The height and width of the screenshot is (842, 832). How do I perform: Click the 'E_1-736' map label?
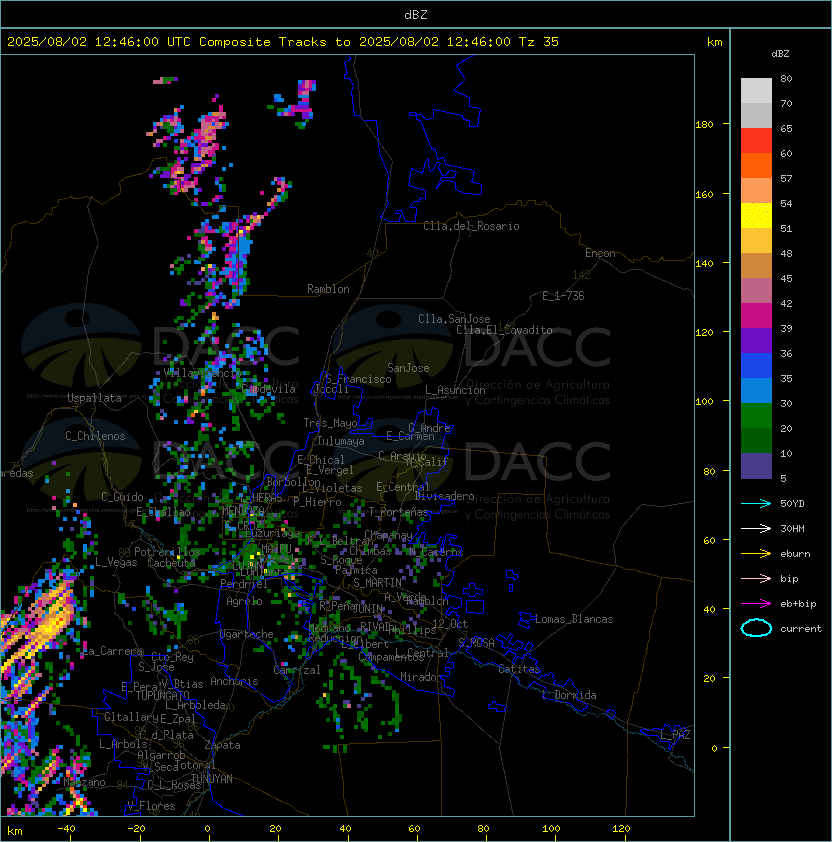click(x=563, y=296)
